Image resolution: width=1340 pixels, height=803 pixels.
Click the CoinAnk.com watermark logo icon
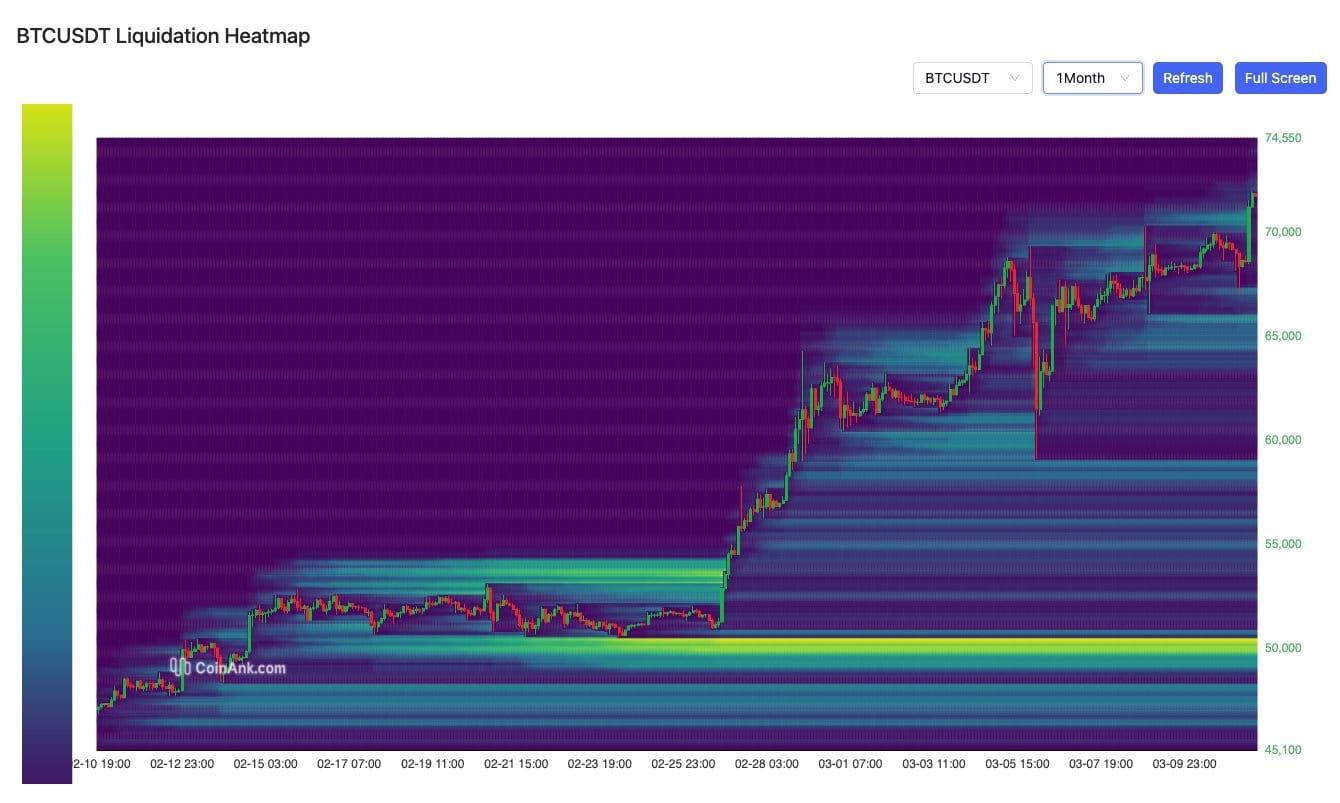182,665
